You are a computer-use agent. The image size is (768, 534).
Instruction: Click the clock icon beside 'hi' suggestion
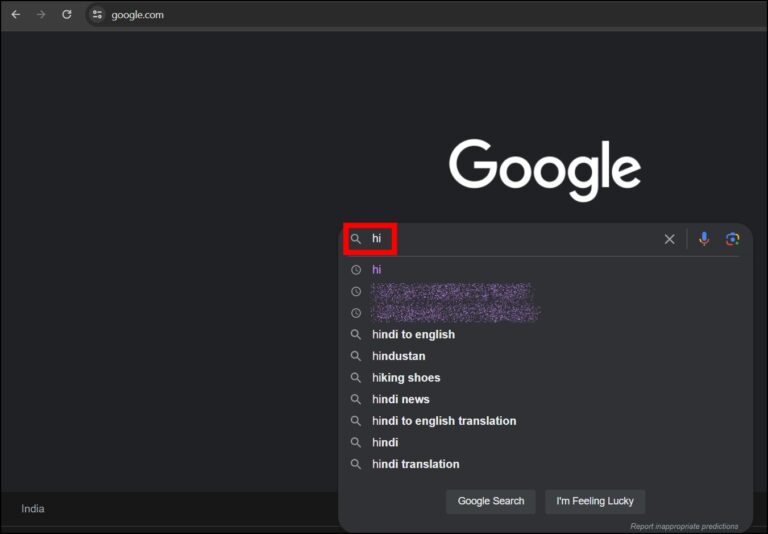point(356,270)
